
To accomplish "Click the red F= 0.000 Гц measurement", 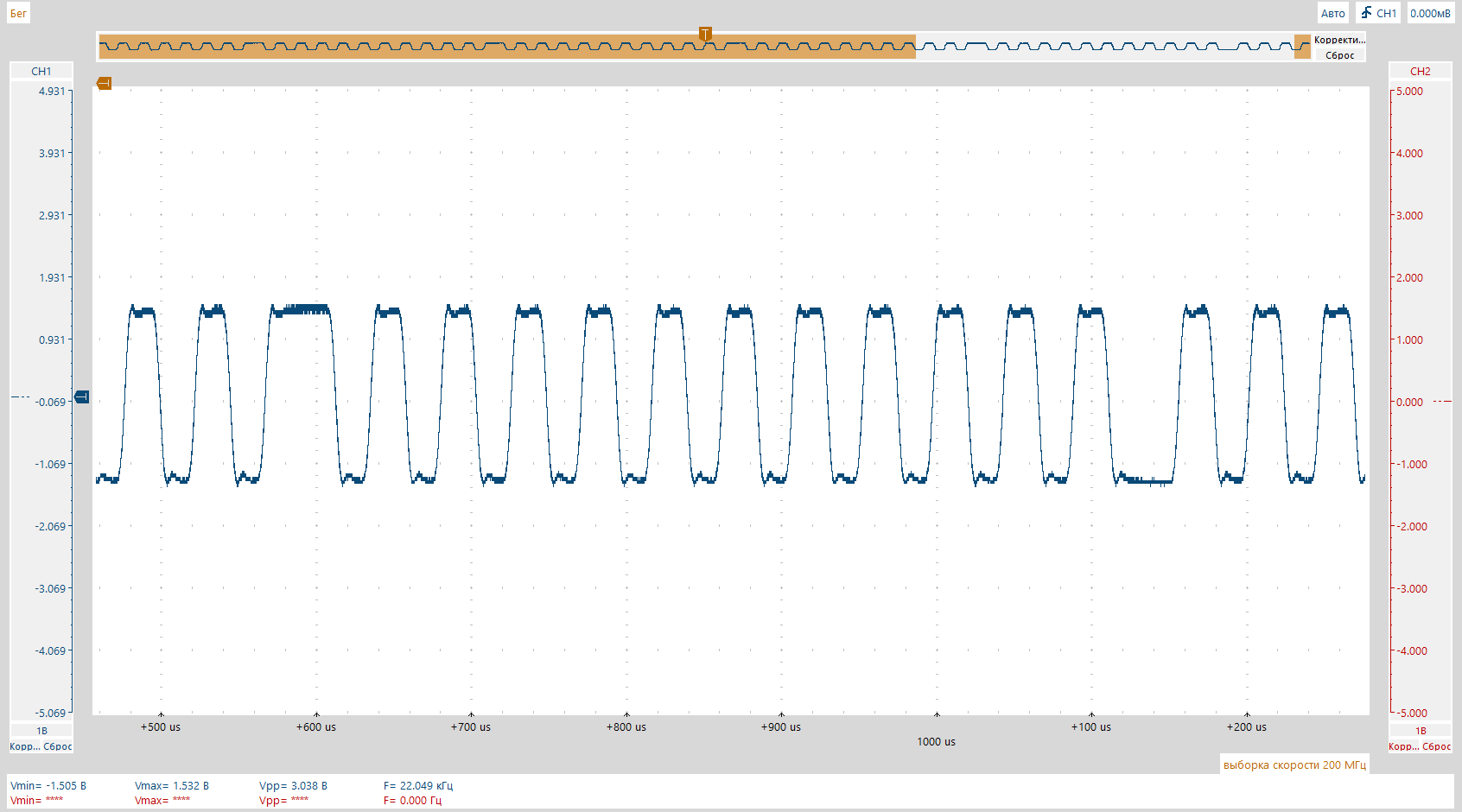I will pos(412,801).
